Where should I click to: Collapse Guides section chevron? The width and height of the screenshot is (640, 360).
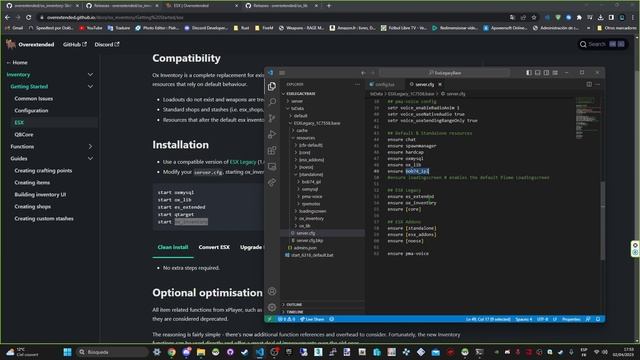pyautogui.click(x=90, y=158)
